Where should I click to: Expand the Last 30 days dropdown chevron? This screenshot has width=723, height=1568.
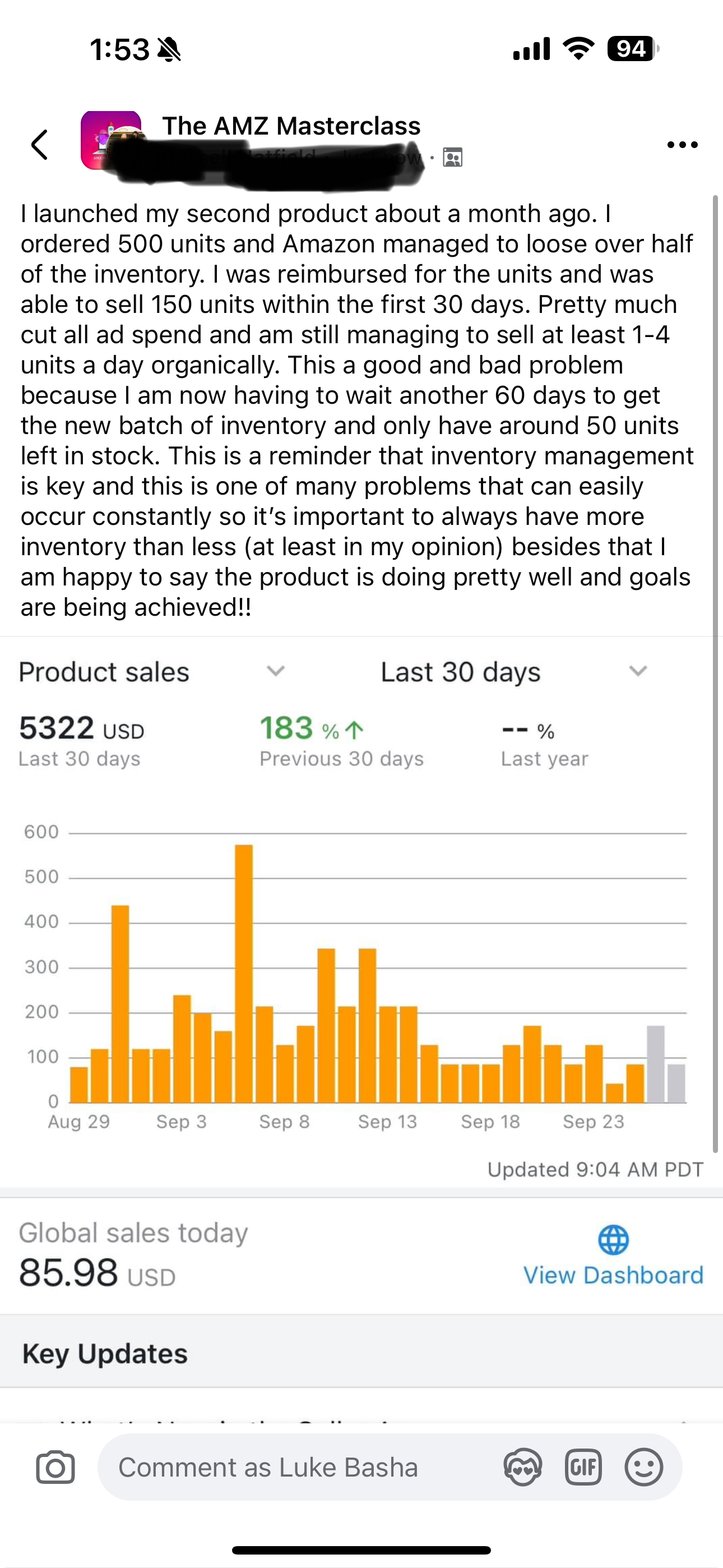point(638,671)
